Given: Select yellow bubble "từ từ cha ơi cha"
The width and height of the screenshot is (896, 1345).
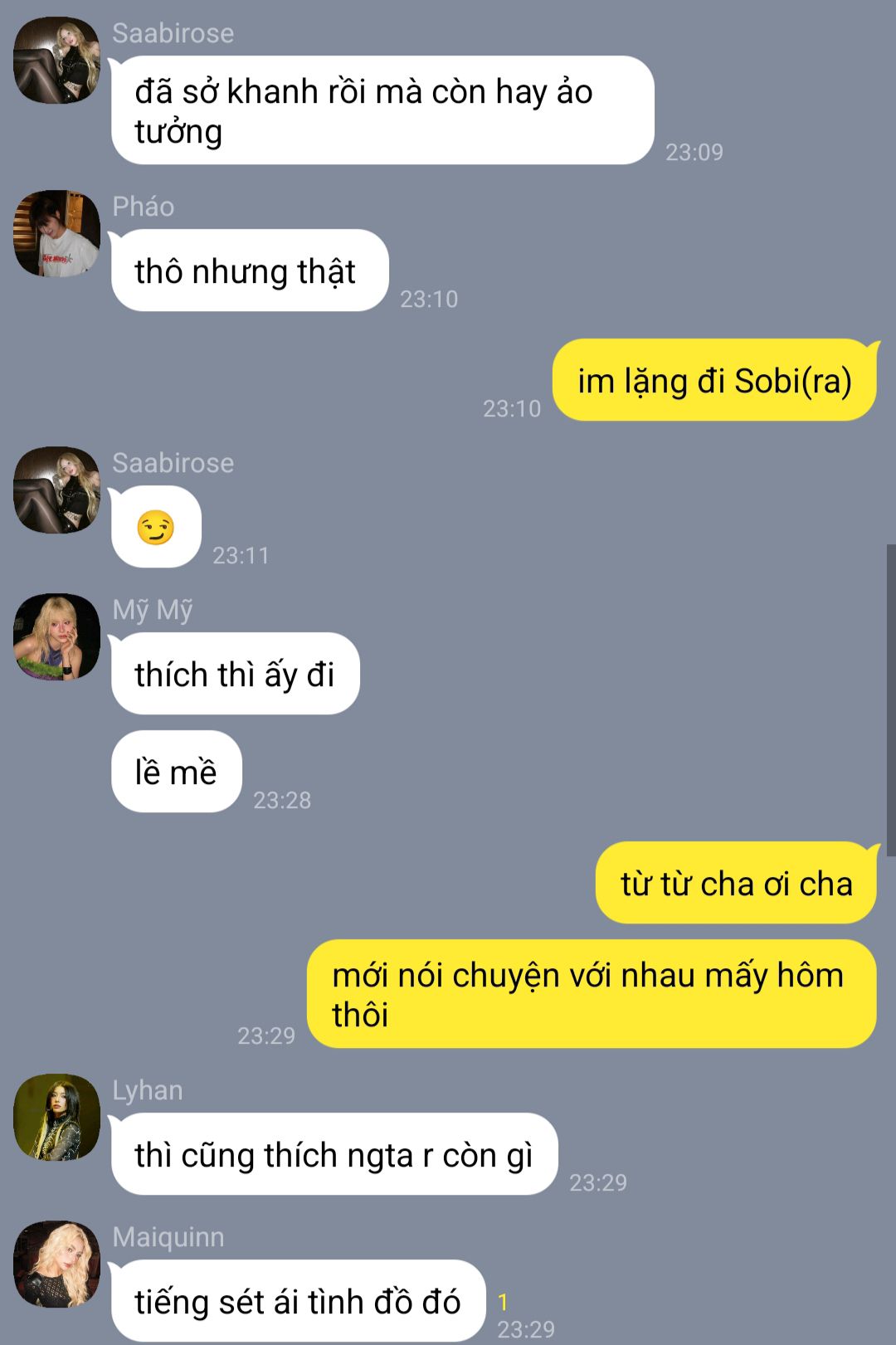Looking at the screenshot, I should (736, 883).
